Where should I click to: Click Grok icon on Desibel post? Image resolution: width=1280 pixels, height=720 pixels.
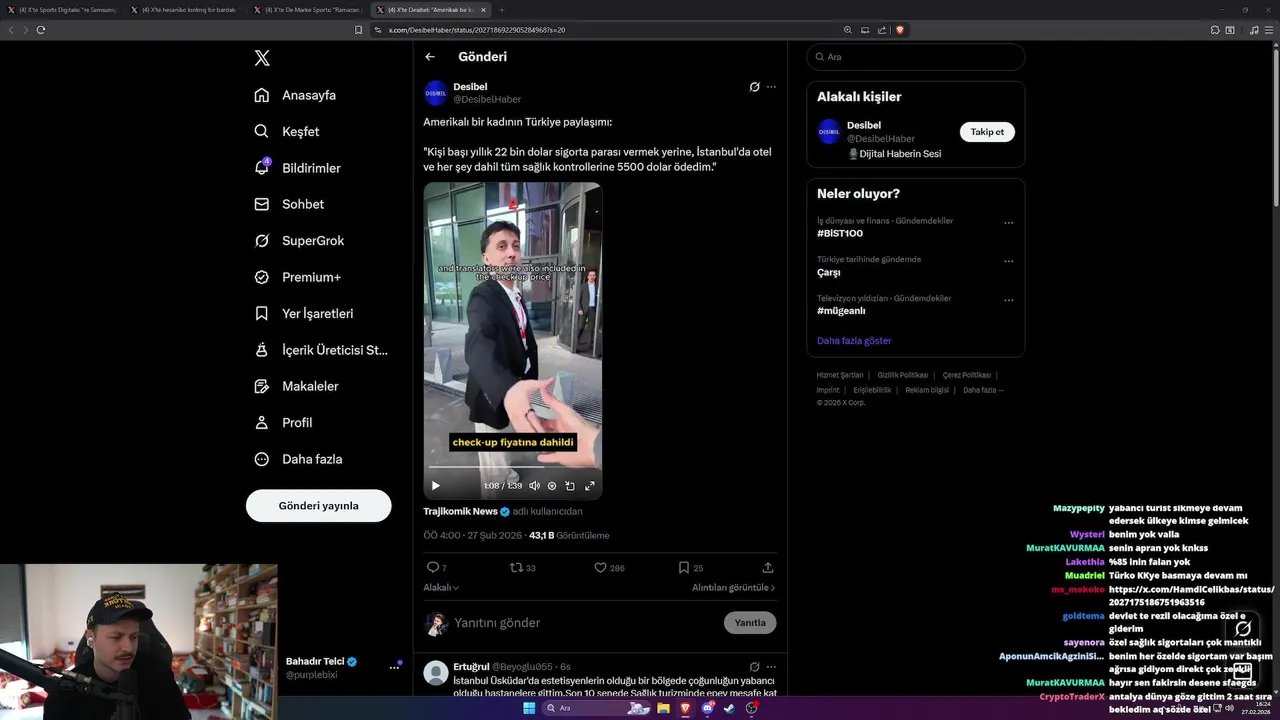[x=755, y=87]
